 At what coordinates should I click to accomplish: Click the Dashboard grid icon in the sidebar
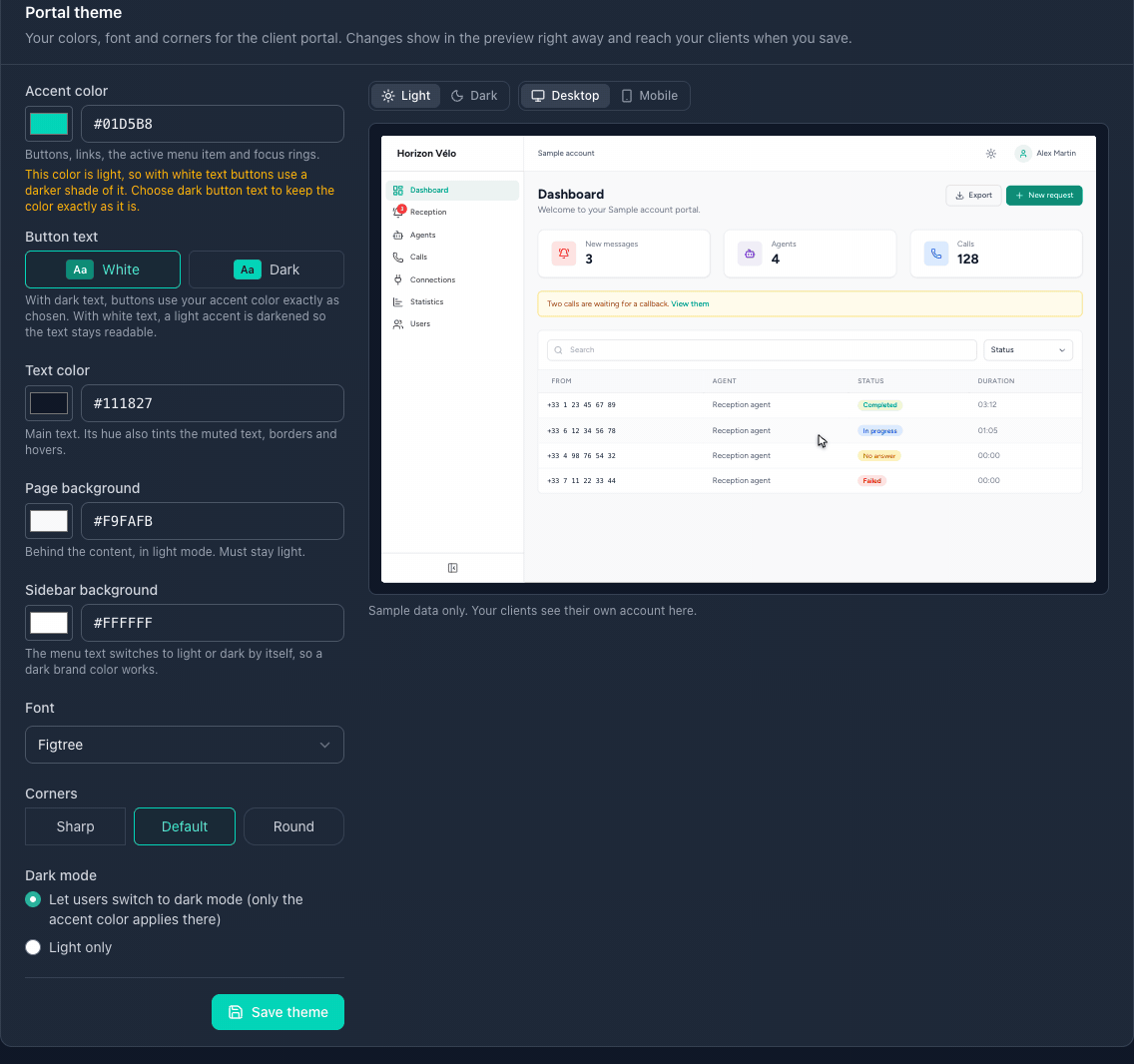(x=397, y=191)
